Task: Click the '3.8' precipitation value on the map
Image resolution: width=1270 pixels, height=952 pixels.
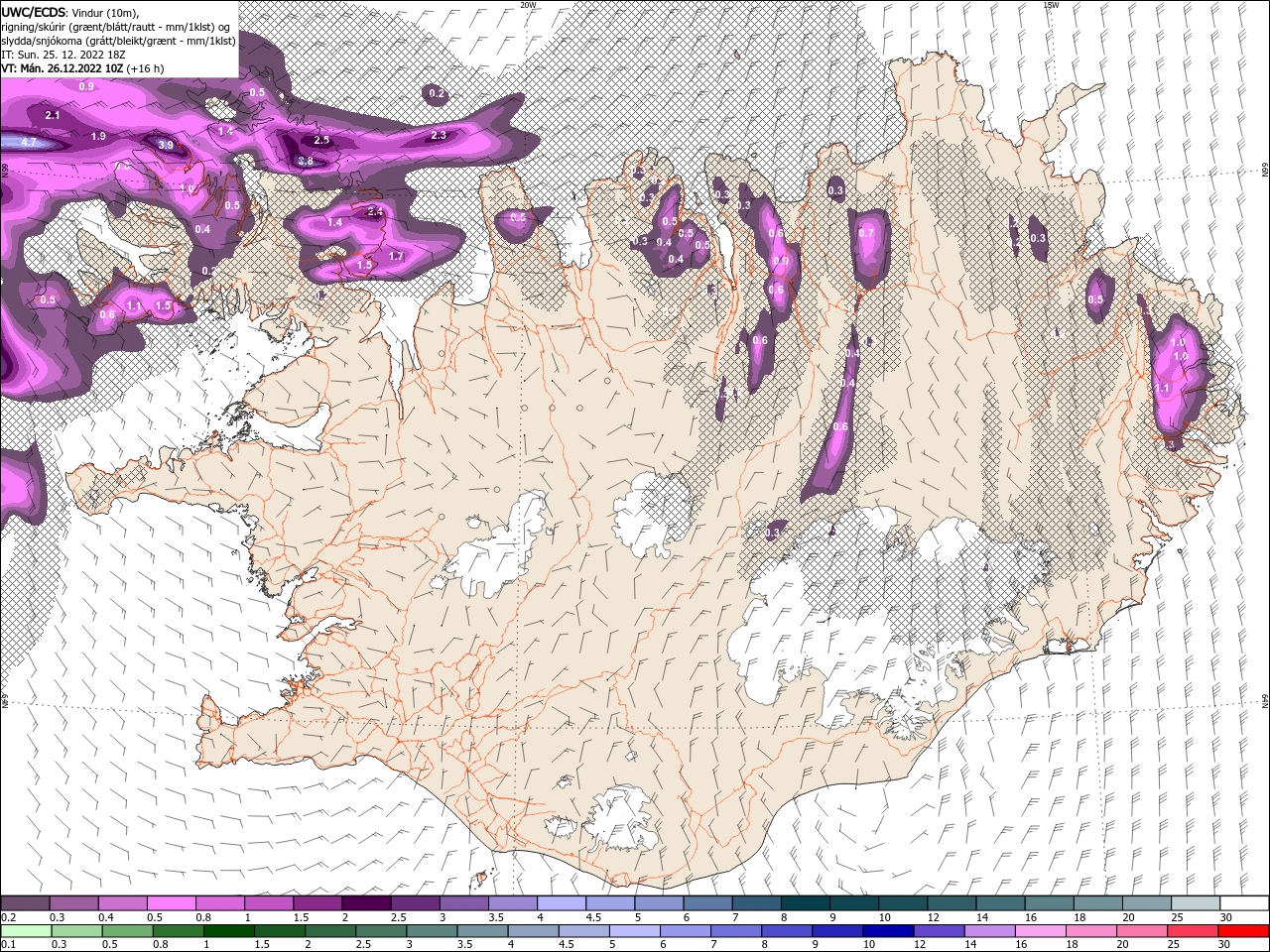Action: [x=306, y=162]
